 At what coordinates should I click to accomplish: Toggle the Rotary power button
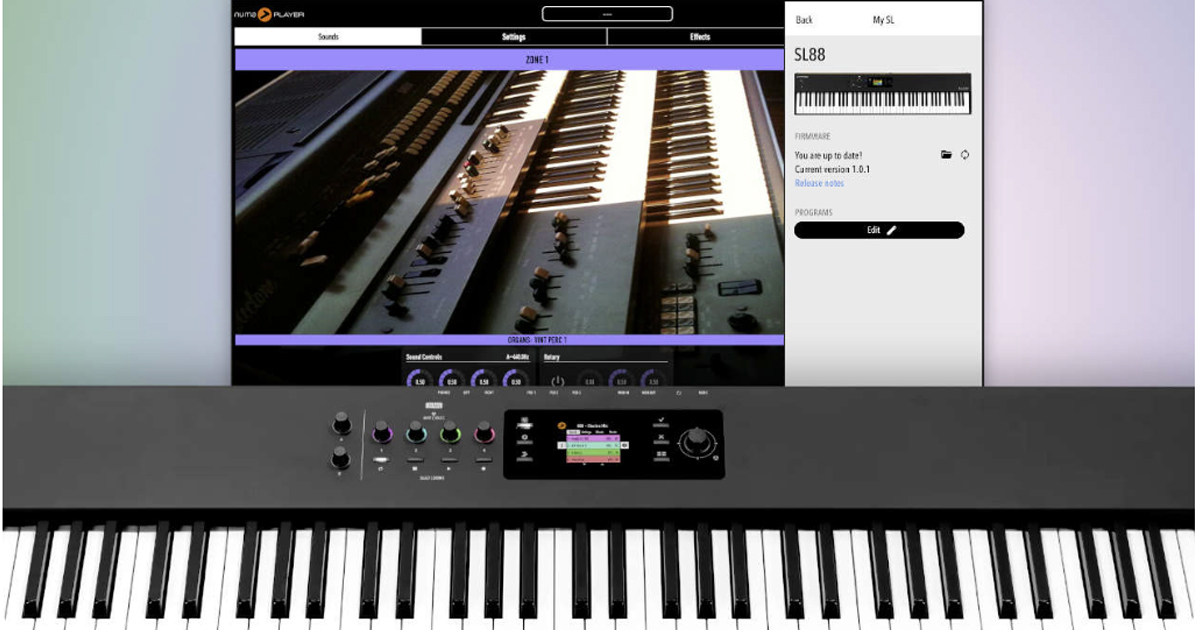click(x=558, y=381)
